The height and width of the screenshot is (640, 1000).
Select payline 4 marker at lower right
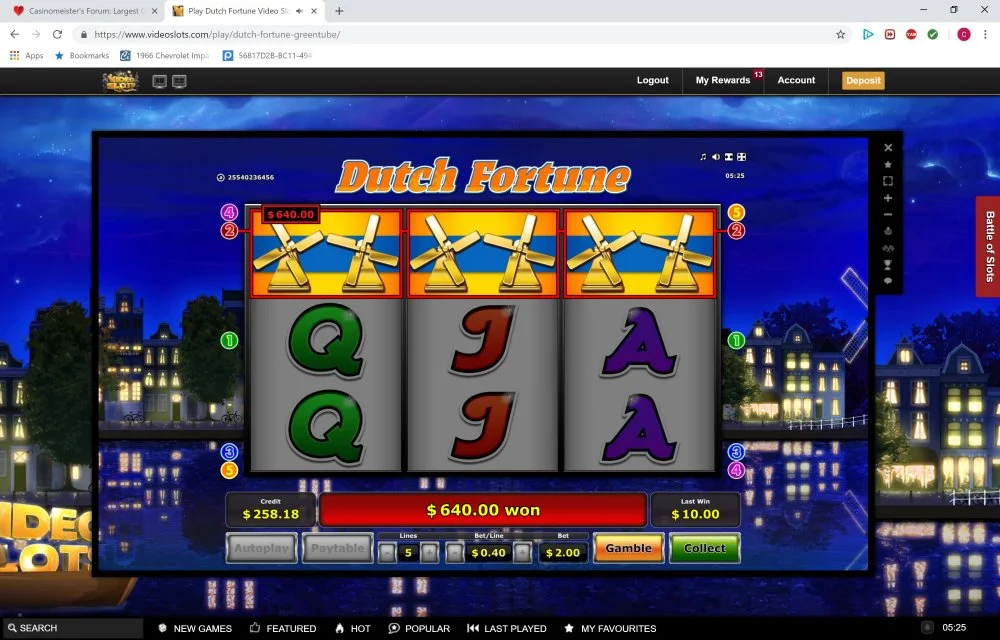[736, 470]
